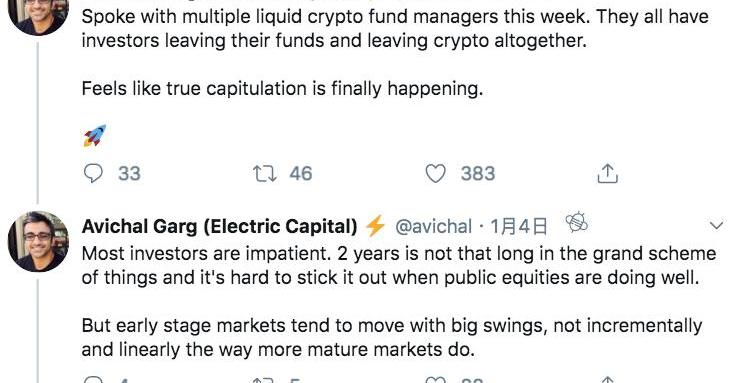Screen dimensions: 738x383
Task: View the 33 replies count
Action: pyautogui.click(x=129, y=174)
